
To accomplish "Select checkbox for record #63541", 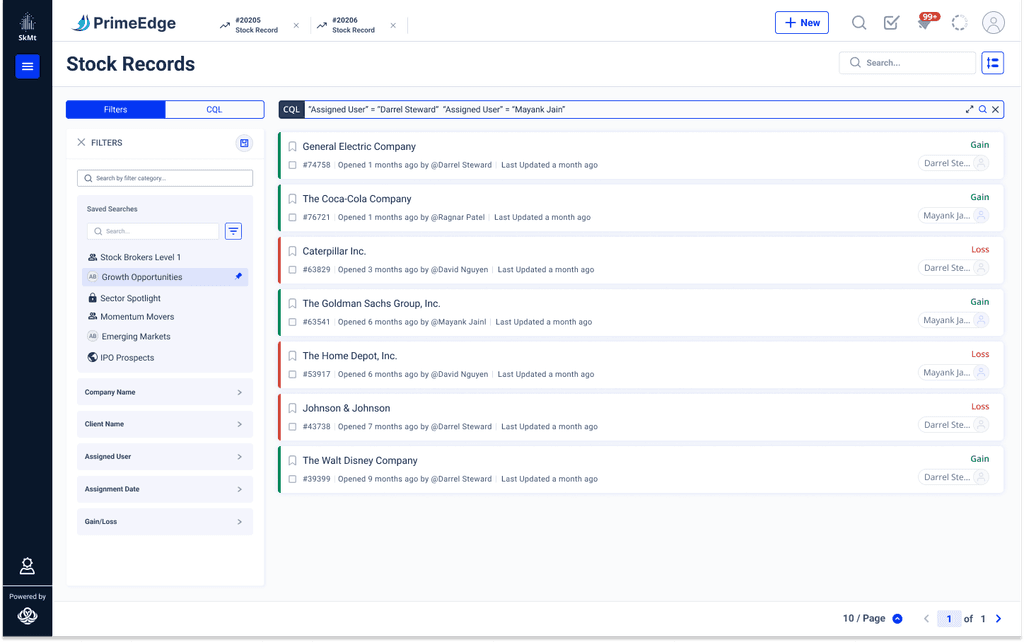I will pyautogui.click(x=293, y=322).
